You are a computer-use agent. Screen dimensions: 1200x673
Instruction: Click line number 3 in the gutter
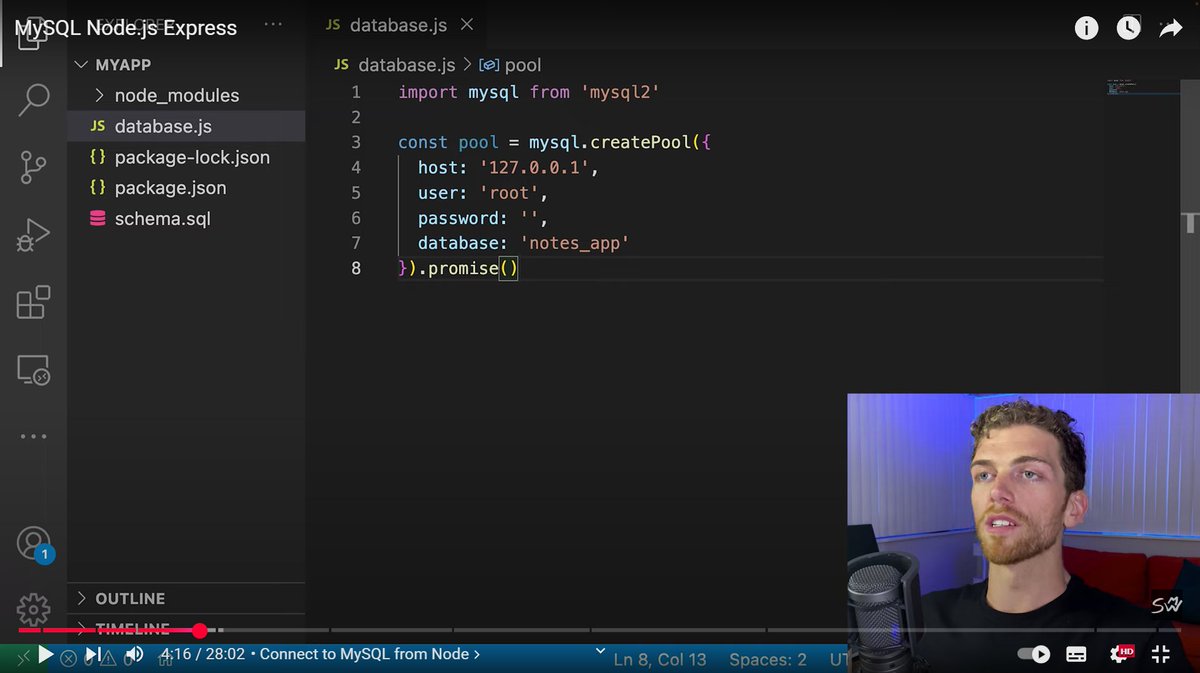click(356, 142)
